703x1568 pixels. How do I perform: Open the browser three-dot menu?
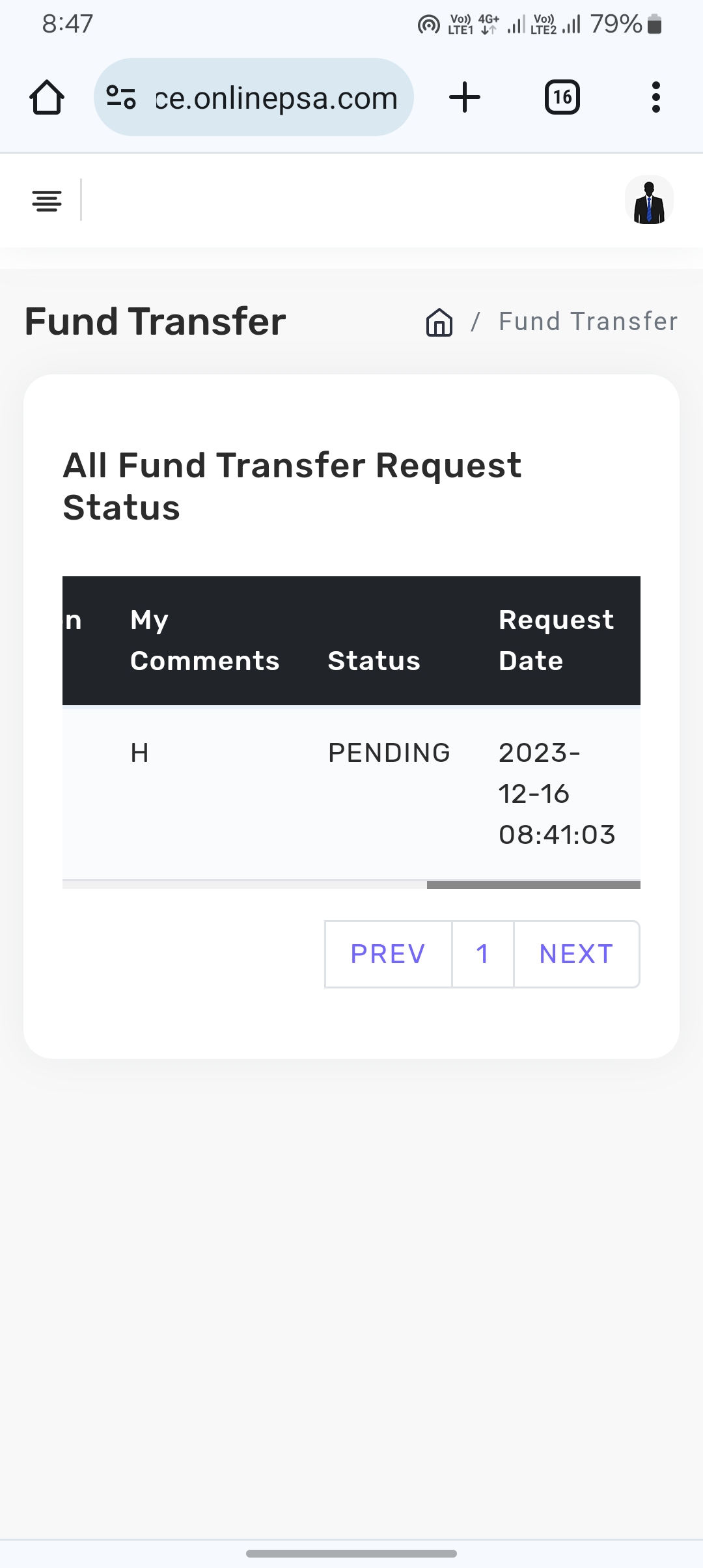(655, 98)
